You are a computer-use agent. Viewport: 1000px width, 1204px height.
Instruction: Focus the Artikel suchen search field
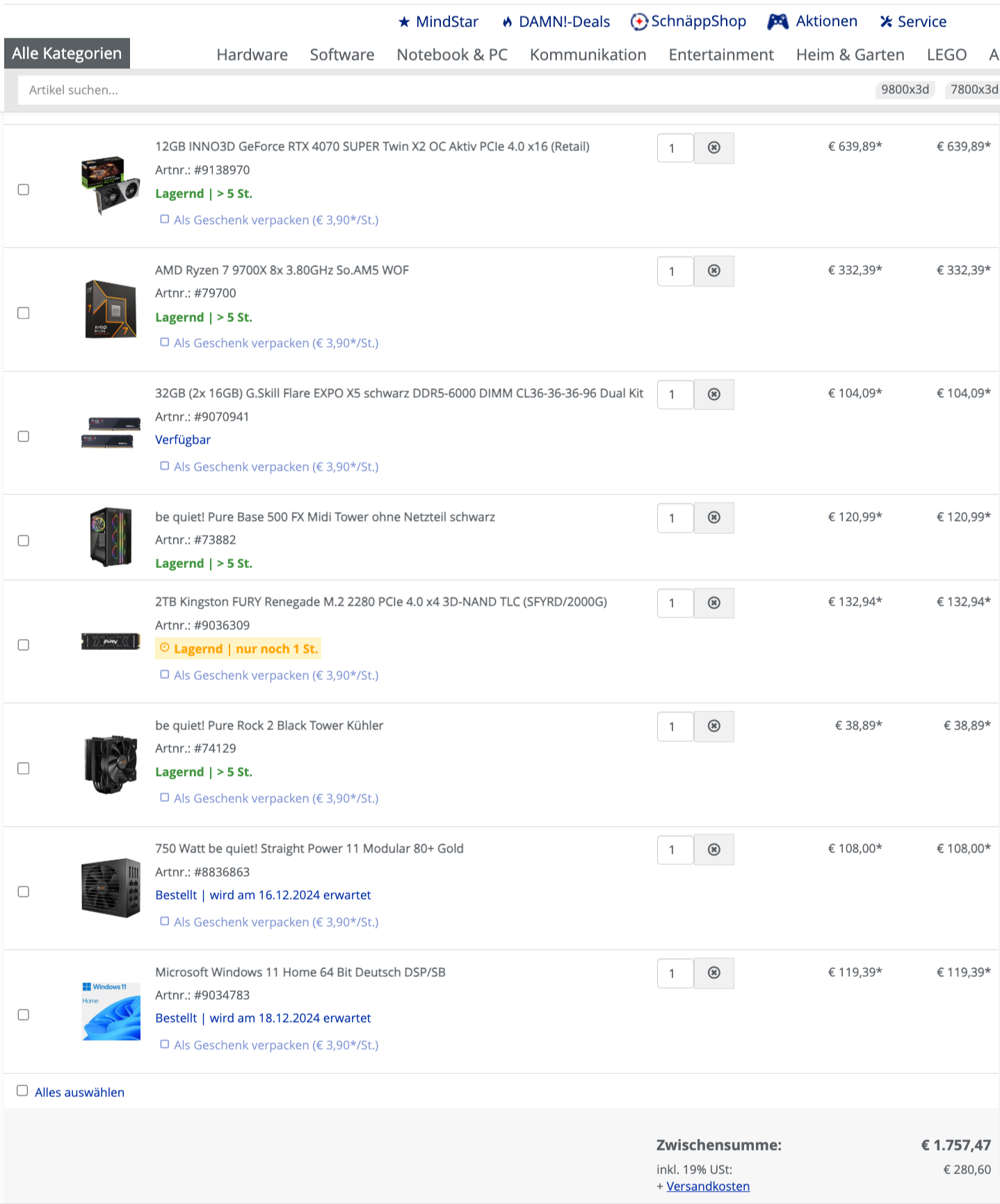coord(445,90)
